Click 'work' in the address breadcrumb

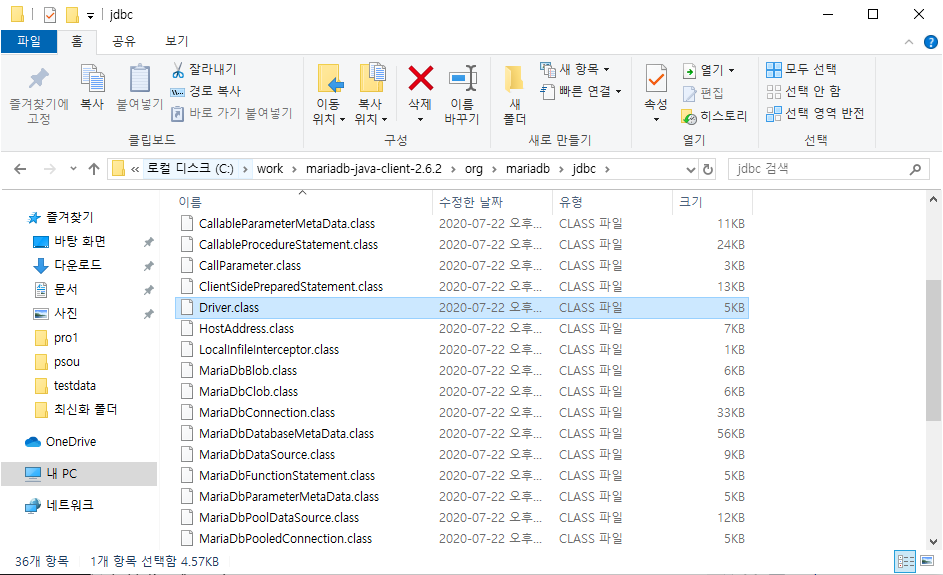(270, 169)
